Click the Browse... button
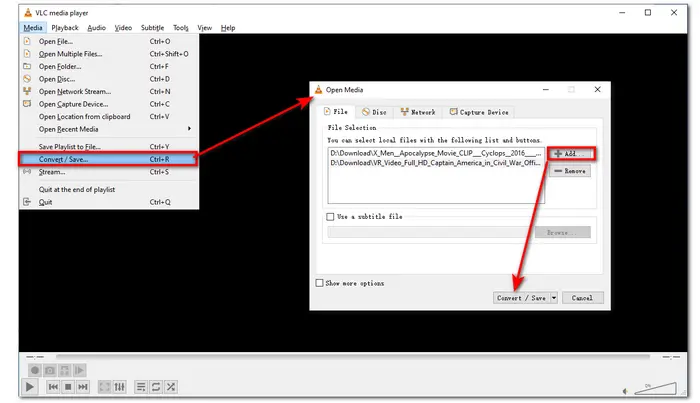Image resolution: width=700 pixels, height=403 pixels. (562, 232)
